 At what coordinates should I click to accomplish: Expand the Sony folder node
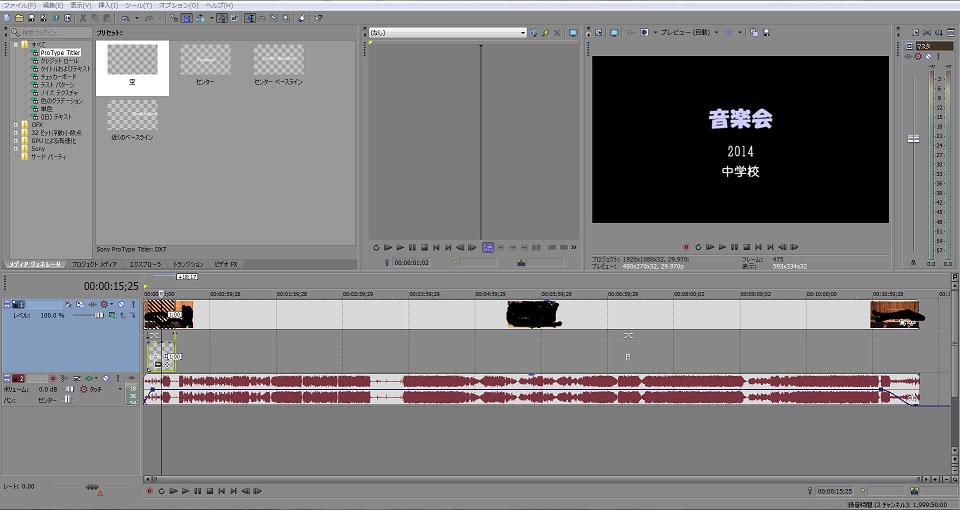point(16,148)
